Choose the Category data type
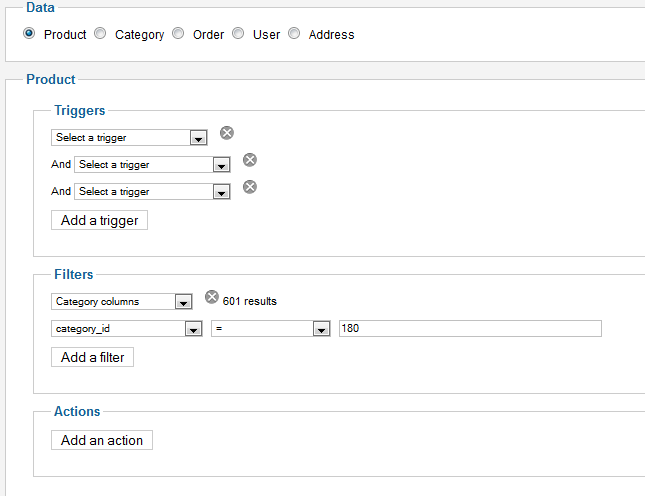 click(100, 33)
